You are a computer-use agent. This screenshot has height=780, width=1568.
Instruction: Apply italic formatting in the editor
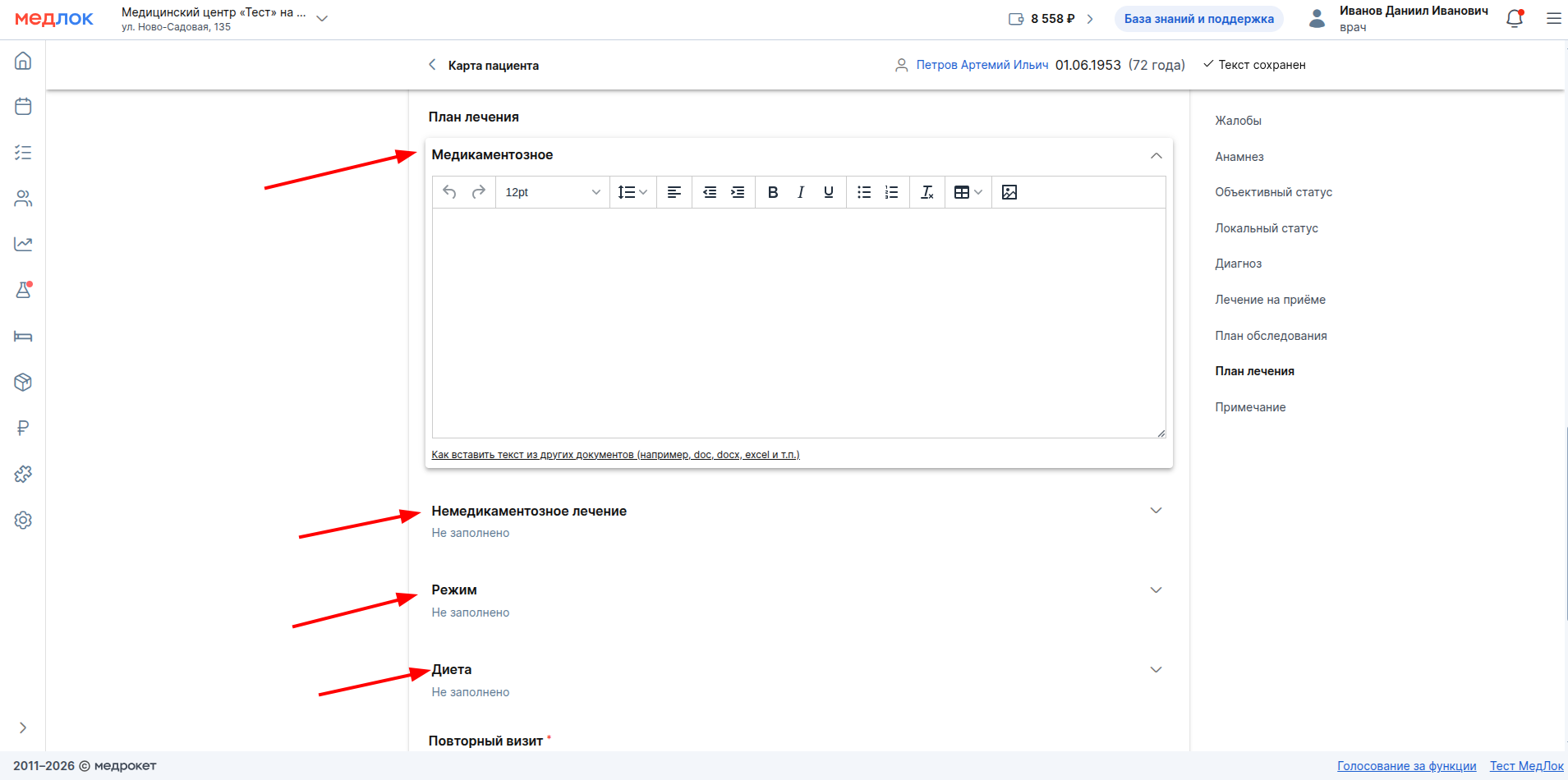[800, 192]
